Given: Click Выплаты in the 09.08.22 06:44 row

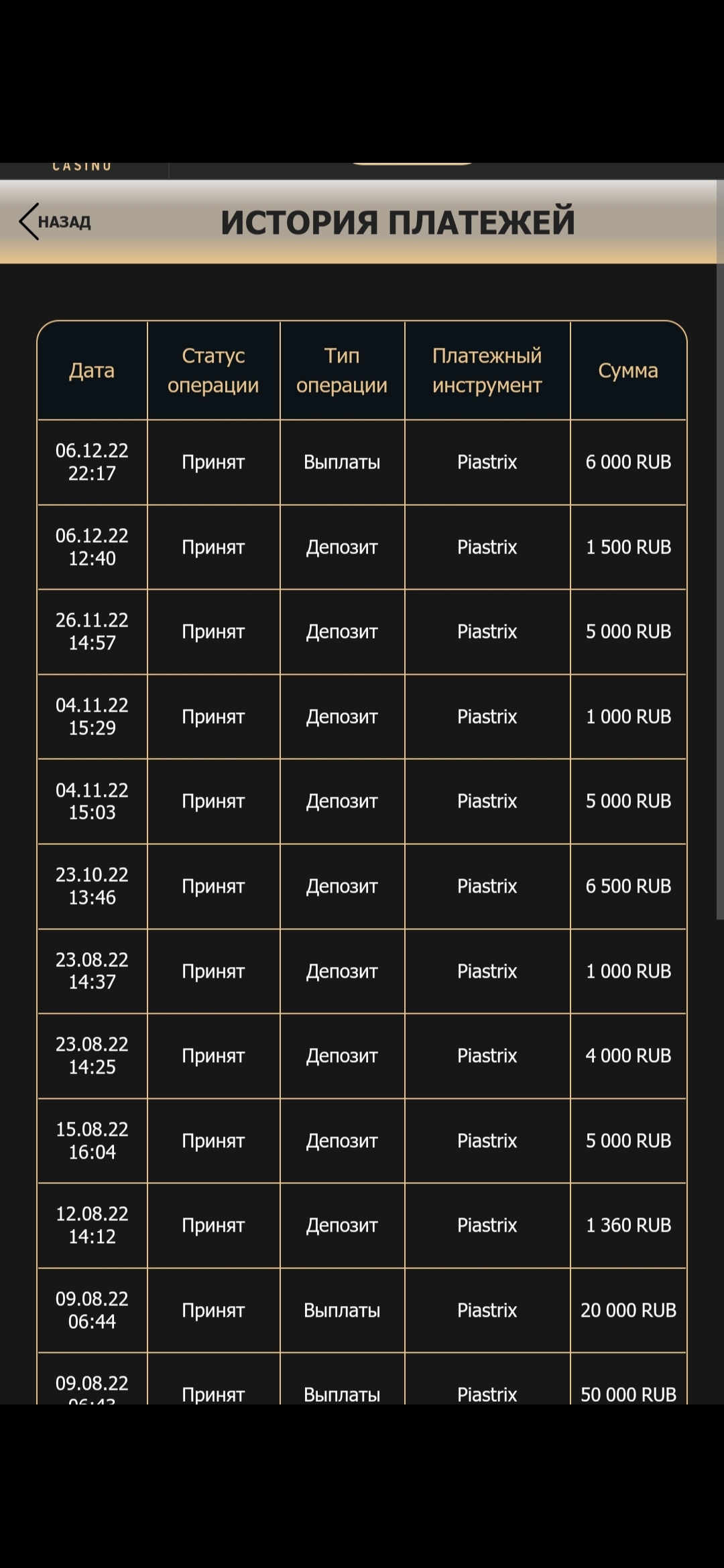Looking at the screenshot, I should point(342,1311).
